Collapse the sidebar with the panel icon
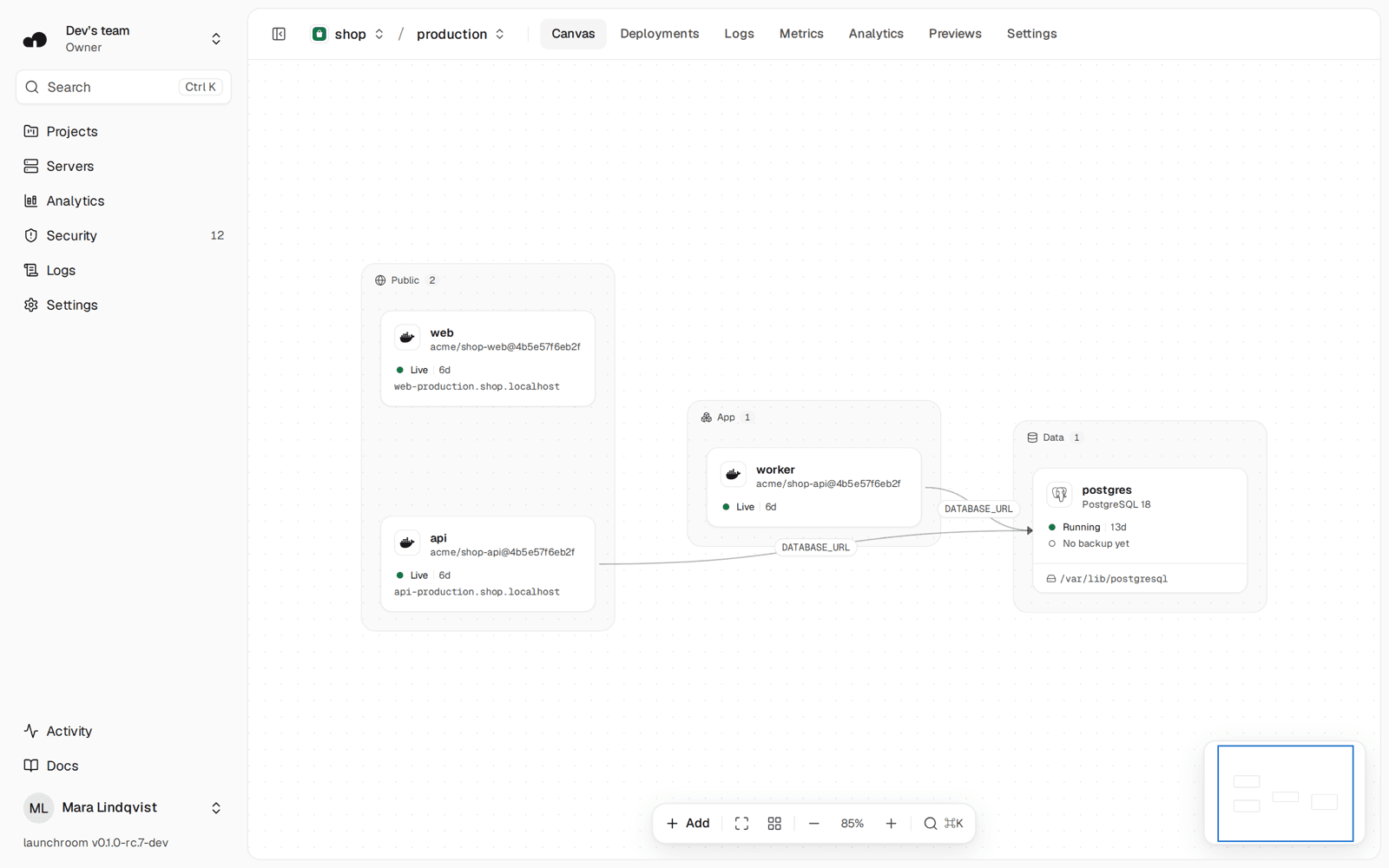This screenshot has width=1389, height=868. pos(279,34)
